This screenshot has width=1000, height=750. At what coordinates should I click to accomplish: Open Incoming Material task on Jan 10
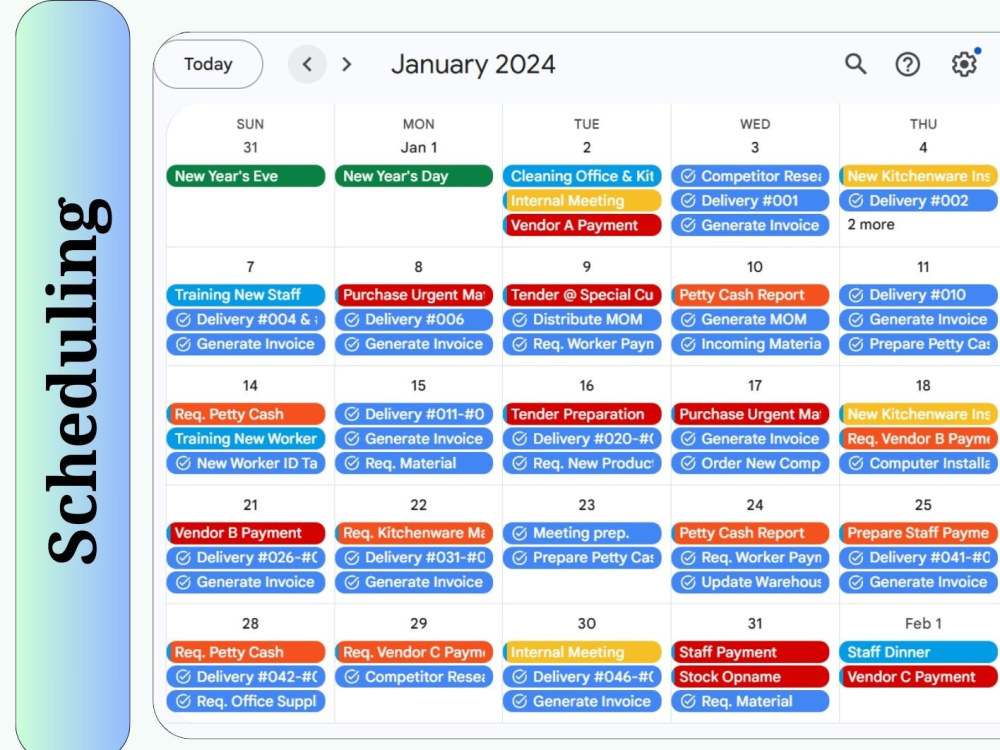tap(750, 344)
